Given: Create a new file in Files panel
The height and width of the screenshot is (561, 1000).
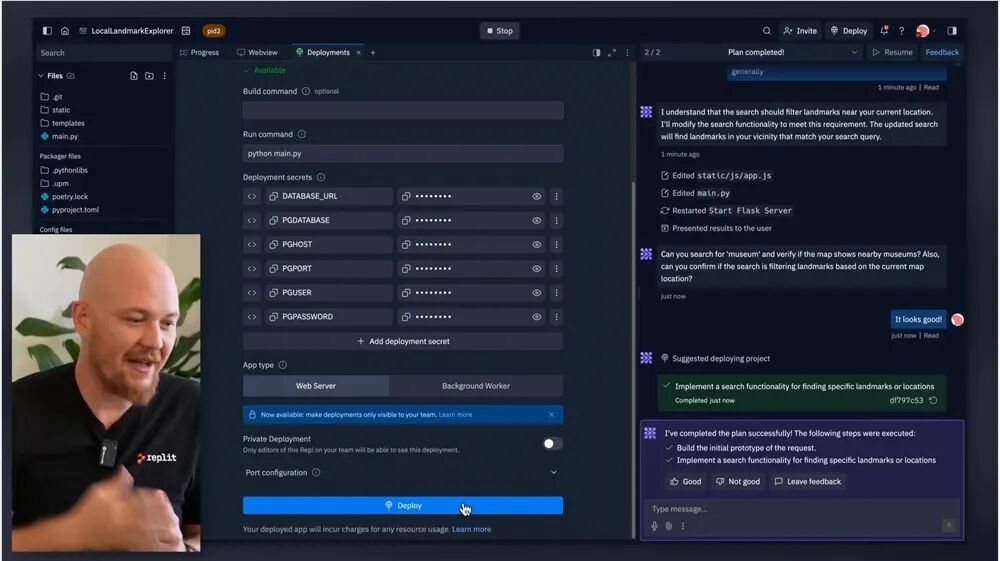Looking at the screenshot, I should point(133,76).
